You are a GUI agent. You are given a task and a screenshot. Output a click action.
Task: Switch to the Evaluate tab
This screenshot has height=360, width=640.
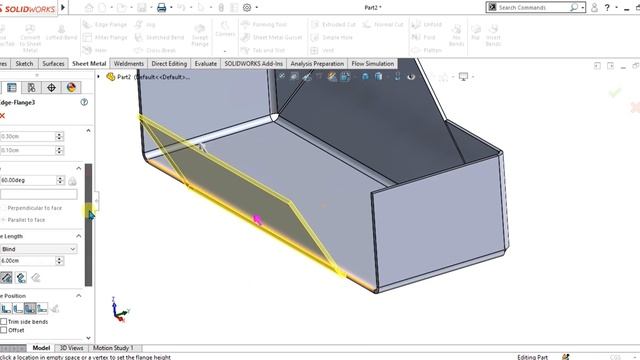coord(206,64)
